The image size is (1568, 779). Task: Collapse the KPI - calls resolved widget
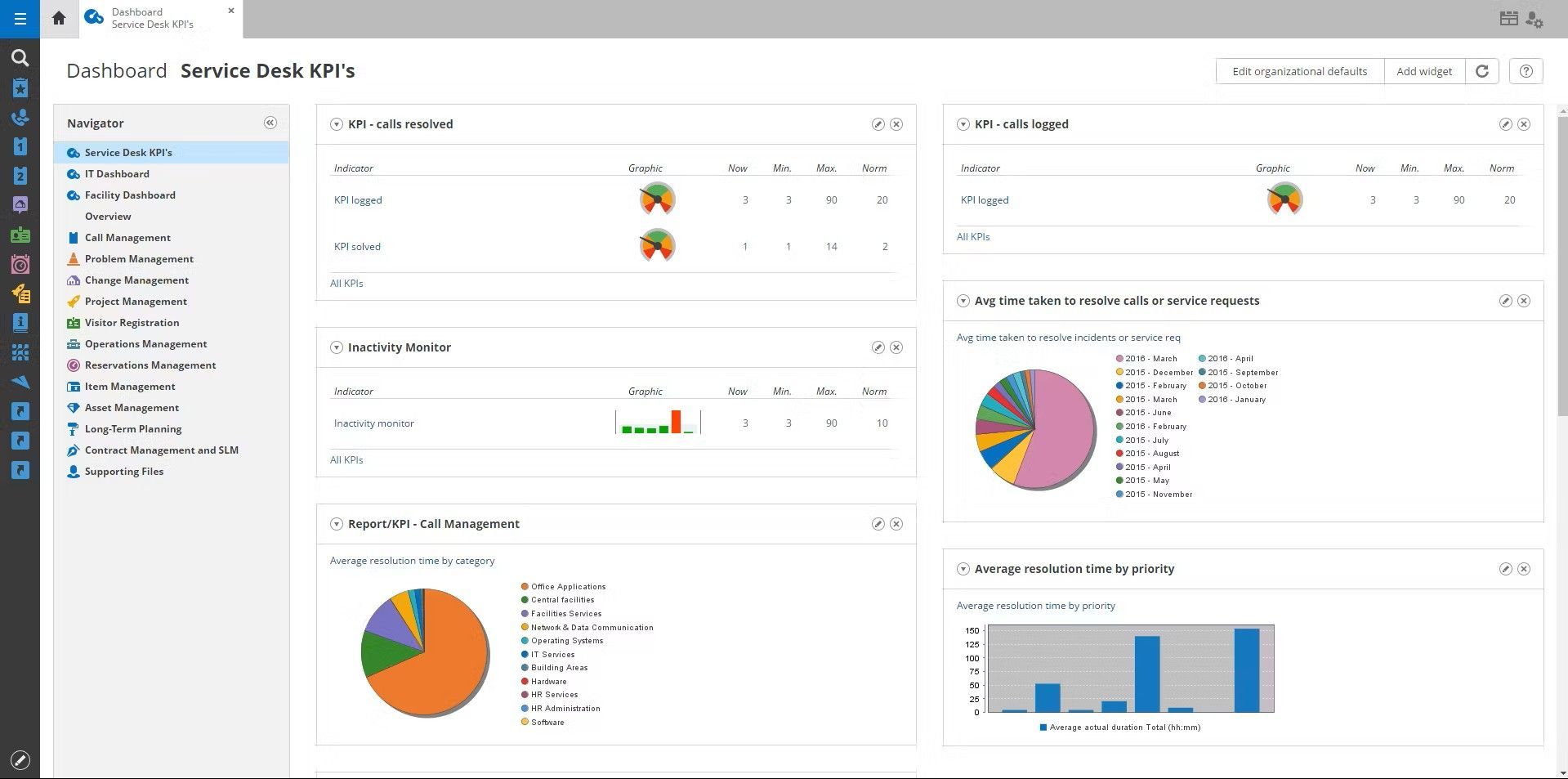336,123
